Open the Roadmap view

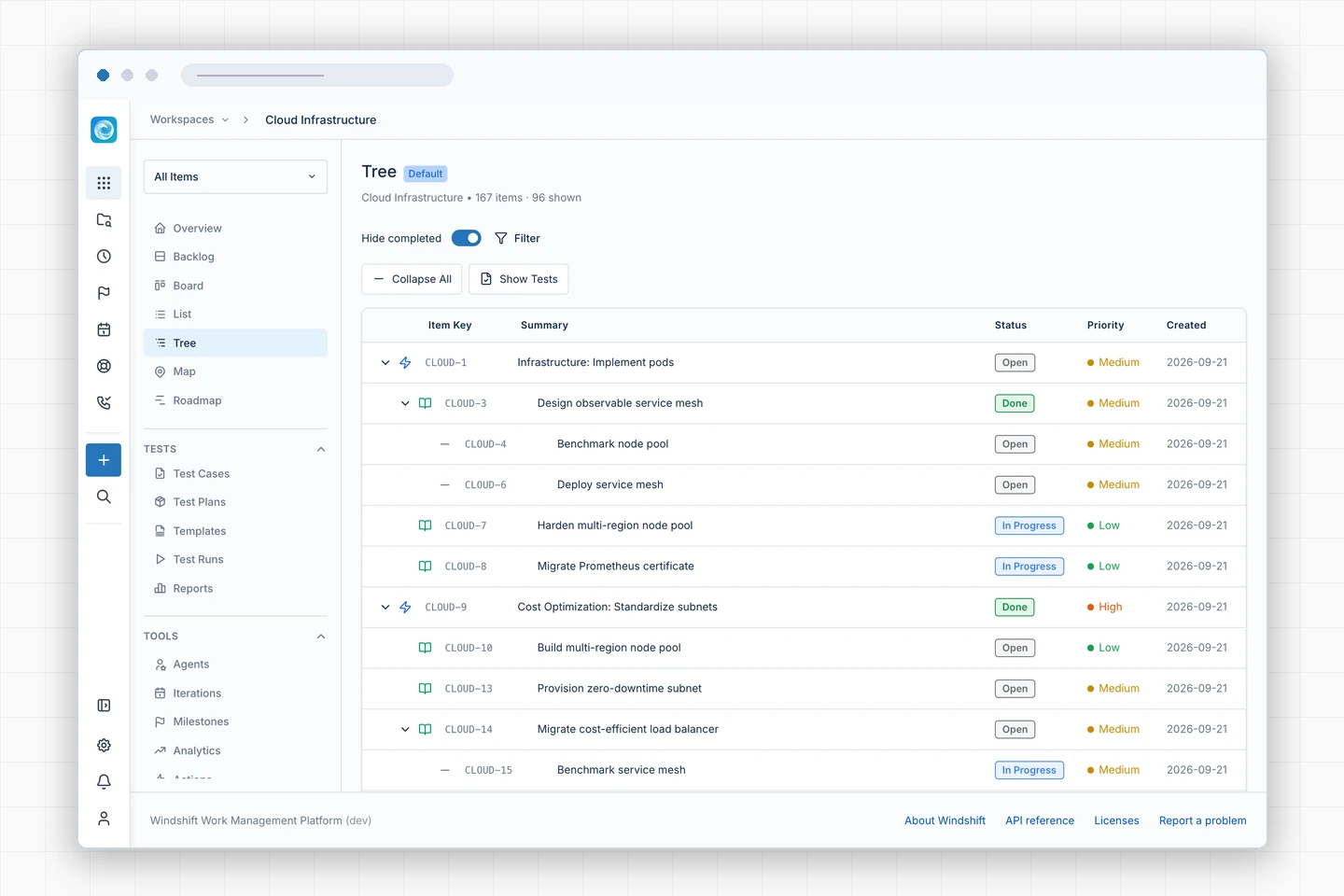coord(235,400)
